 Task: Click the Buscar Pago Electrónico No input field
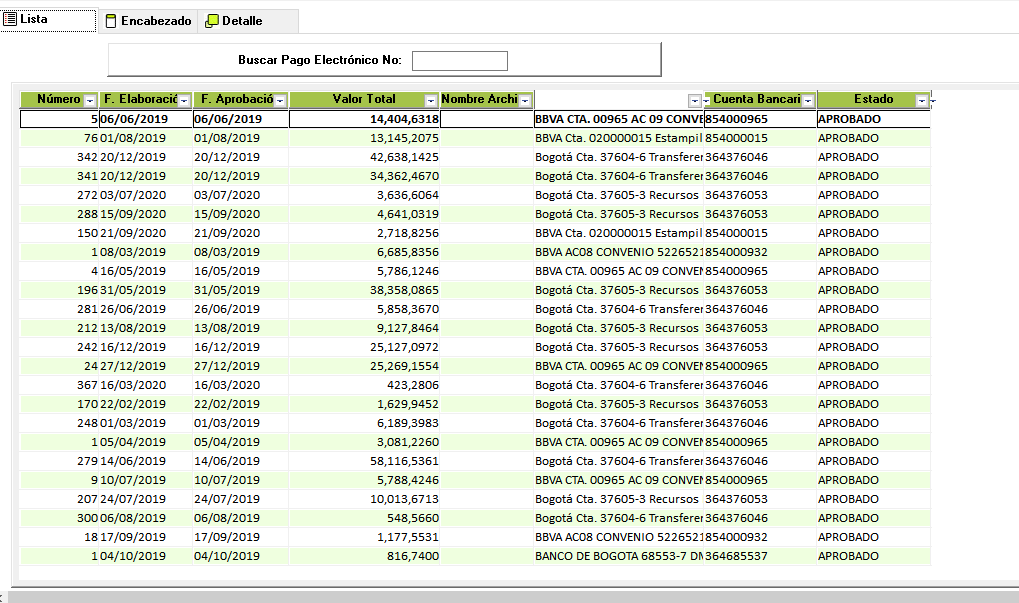click(x=459, y=61)
